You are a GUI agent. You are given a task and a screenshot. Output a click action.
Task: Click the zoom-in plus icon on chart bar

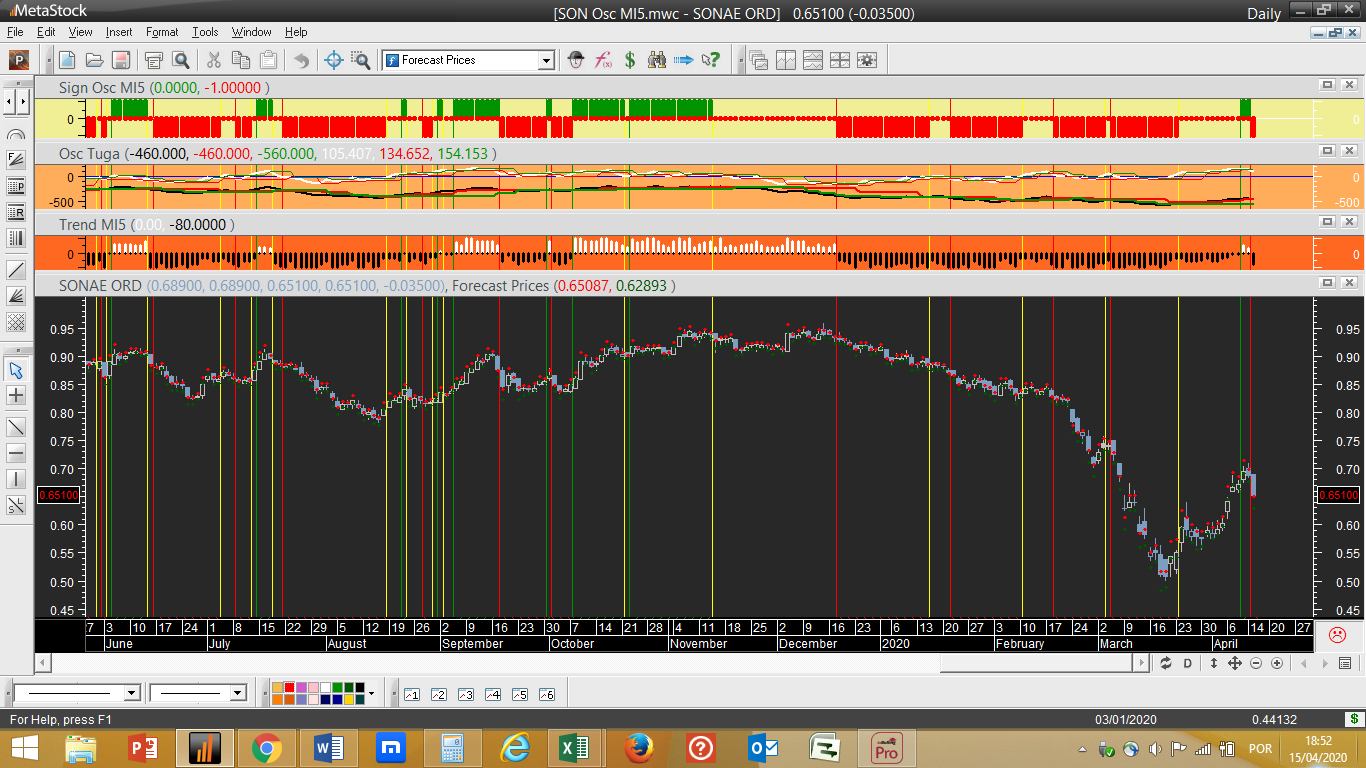1277,663
